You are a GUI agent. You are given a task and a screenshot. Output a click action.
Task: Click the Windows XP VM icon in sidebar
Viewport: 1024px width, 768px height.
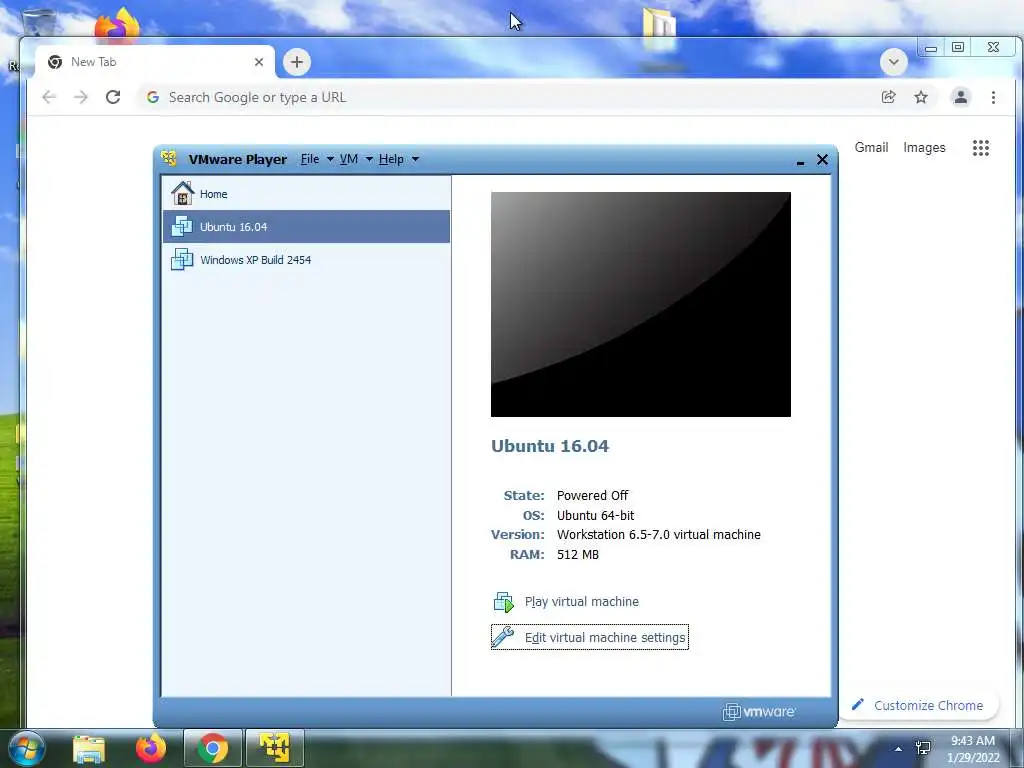(182, 259)
